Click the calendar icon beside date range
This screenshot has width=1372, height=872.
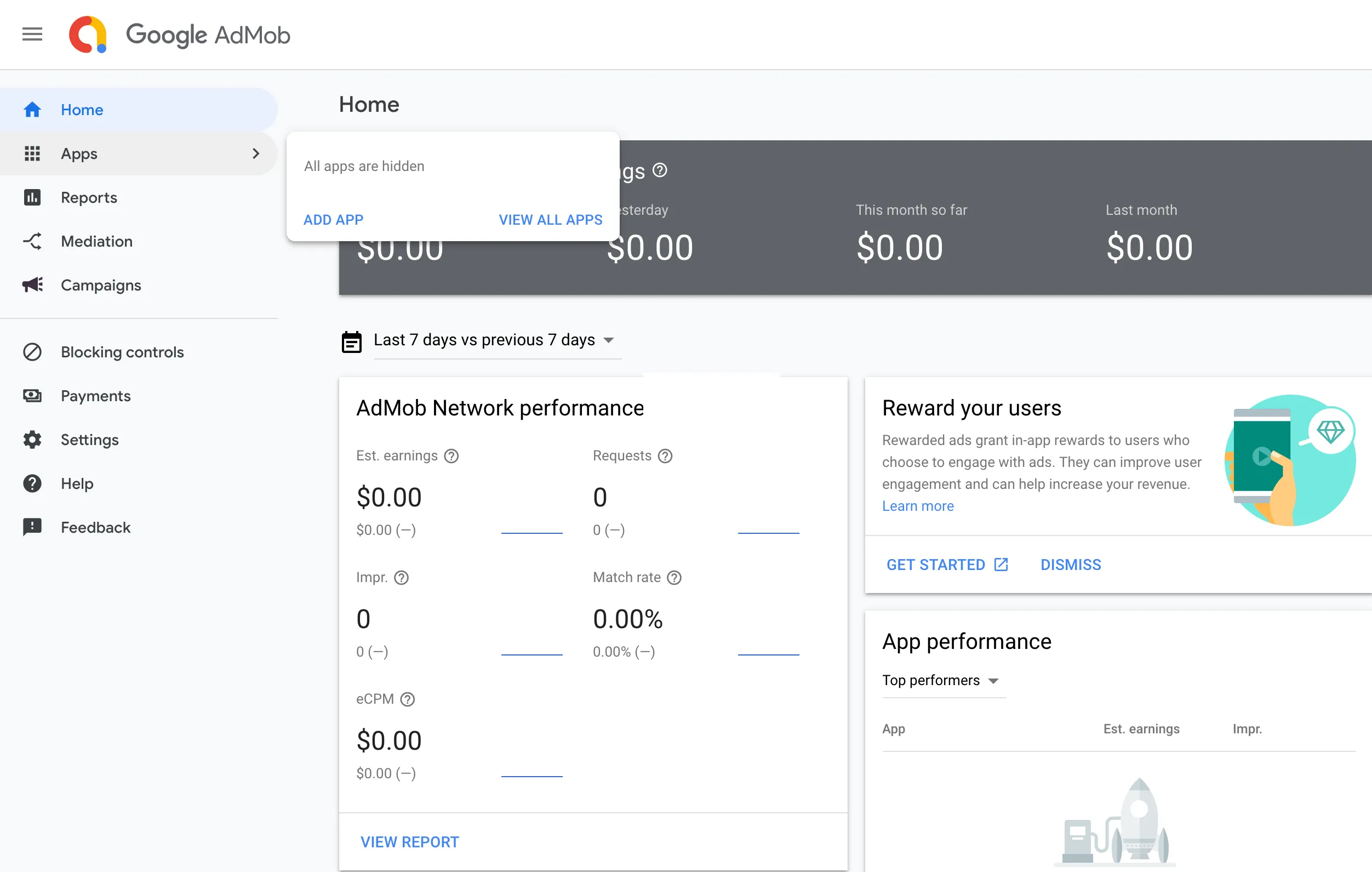(x=352, y=340)
